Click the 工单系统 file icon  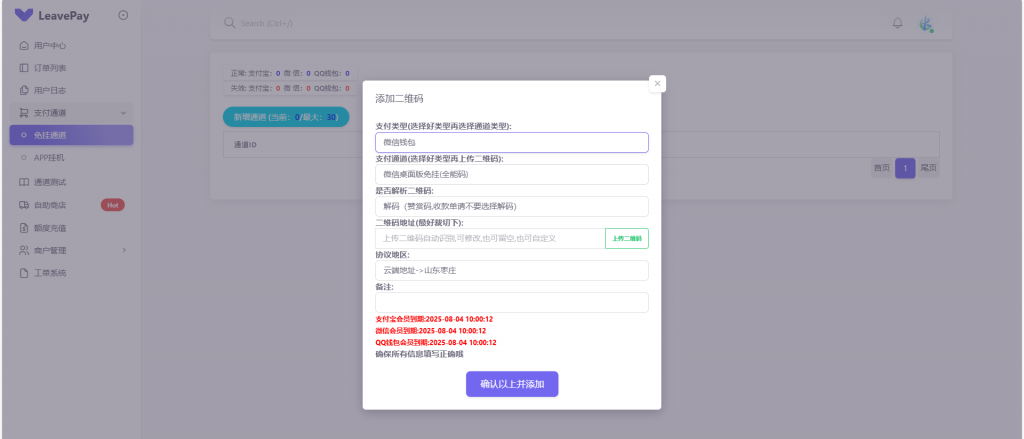pyautogui.click(x=24, y=273)
